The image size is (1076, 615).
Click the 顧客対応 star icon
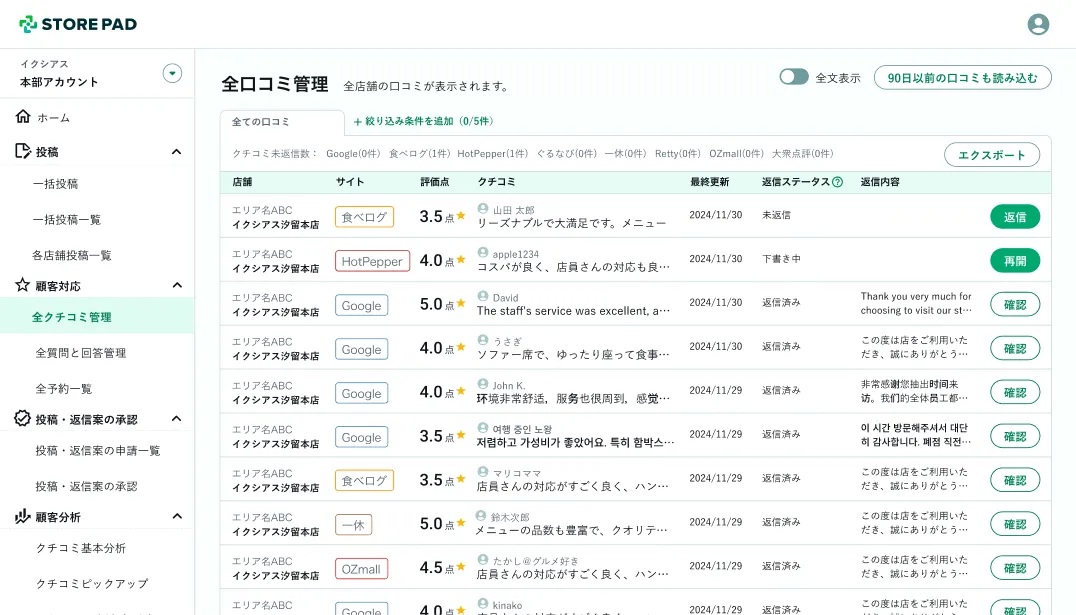click(x=23, y=285)
